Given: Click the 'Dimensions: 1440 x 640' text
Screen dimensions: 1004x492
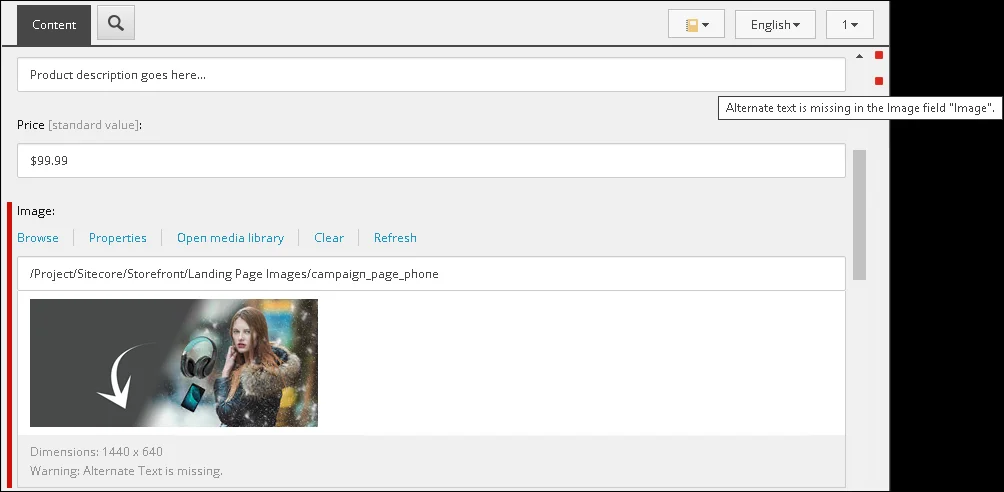Looking at the screenshot, I should tap(96, 452).
